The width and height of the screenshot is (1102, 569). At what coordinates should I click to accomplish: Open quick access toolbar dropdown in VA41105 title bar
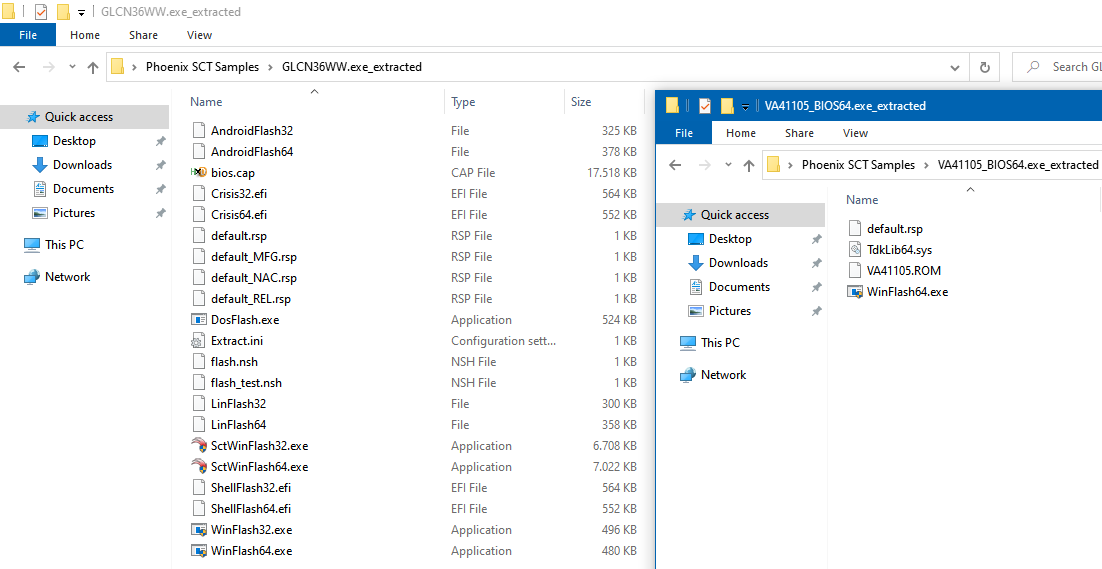tap(746, 107)
